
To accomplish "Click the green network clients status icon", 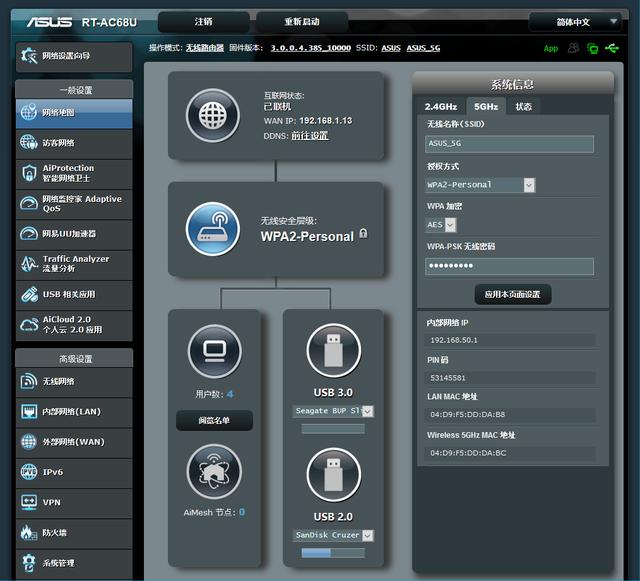I will [x=592, y=48].
